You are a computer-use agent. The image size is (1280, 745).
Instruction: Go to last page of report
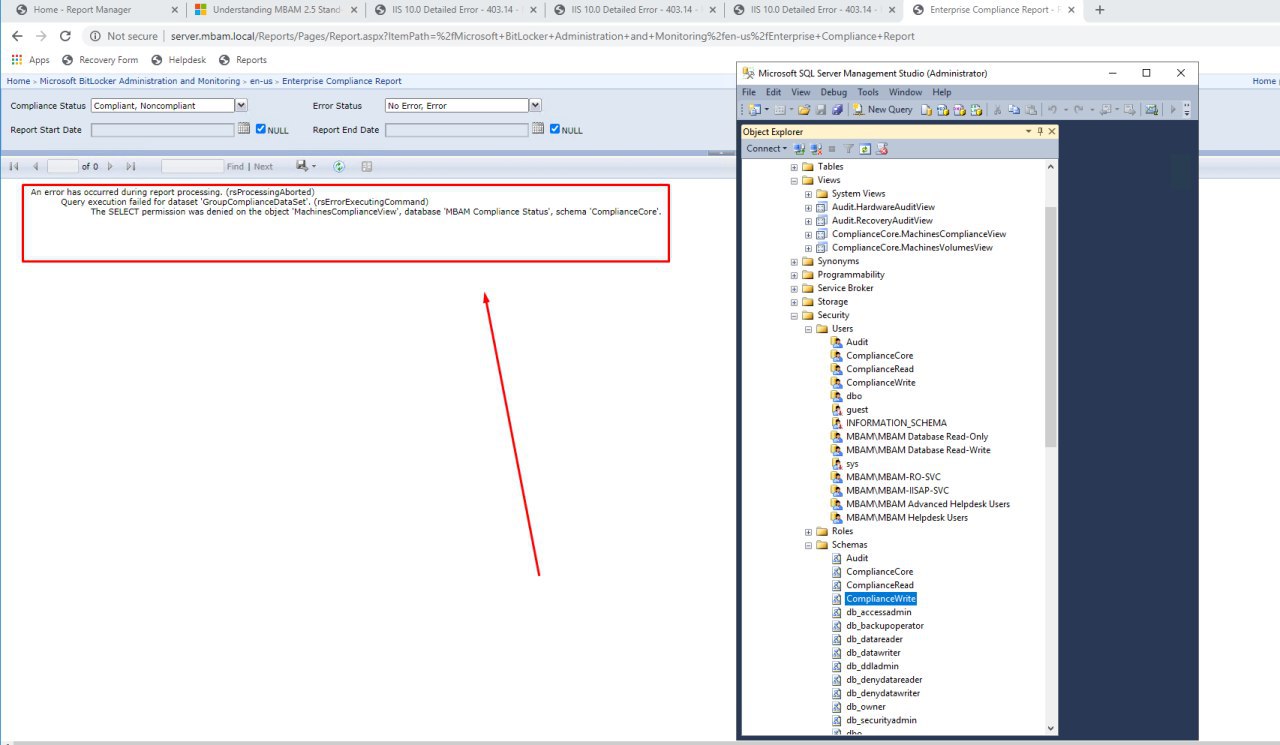[x=131, y=166]
